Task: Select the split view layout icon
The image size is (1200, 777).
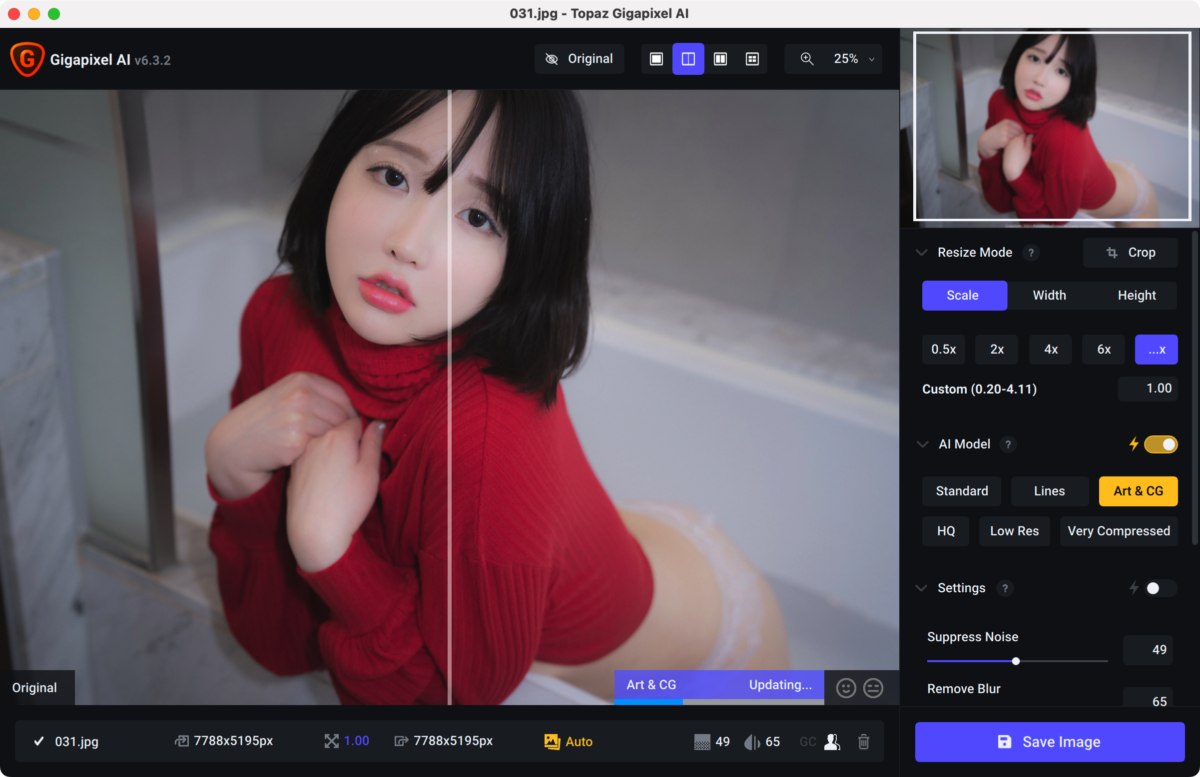Action: pyautogui.click(x=688, y=59)
